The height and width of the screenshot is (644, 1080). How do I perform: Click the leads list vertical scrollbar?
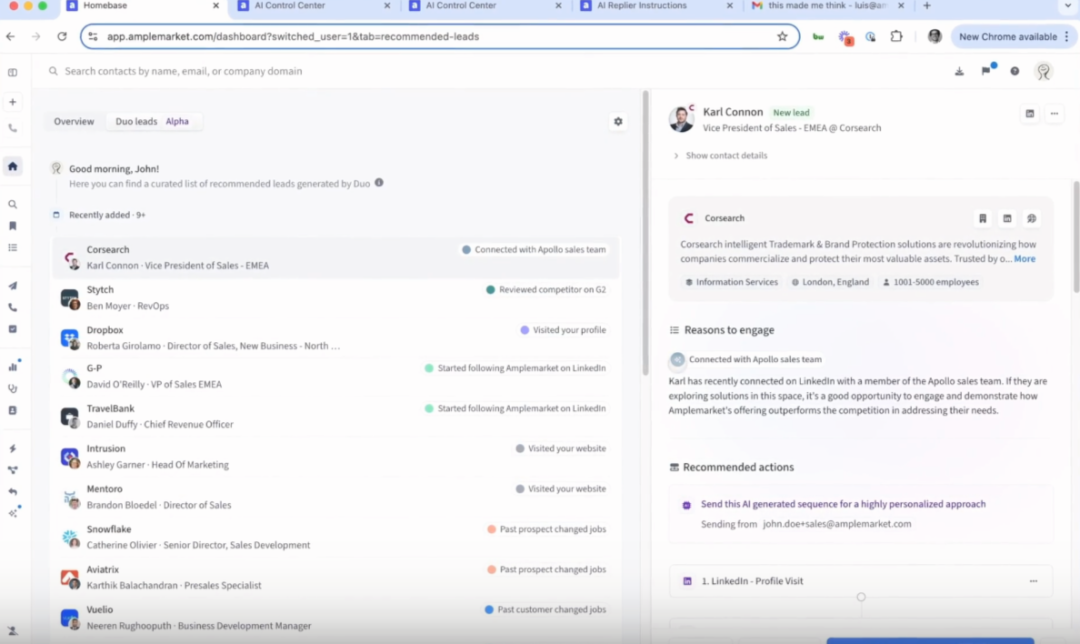(645, 234)
